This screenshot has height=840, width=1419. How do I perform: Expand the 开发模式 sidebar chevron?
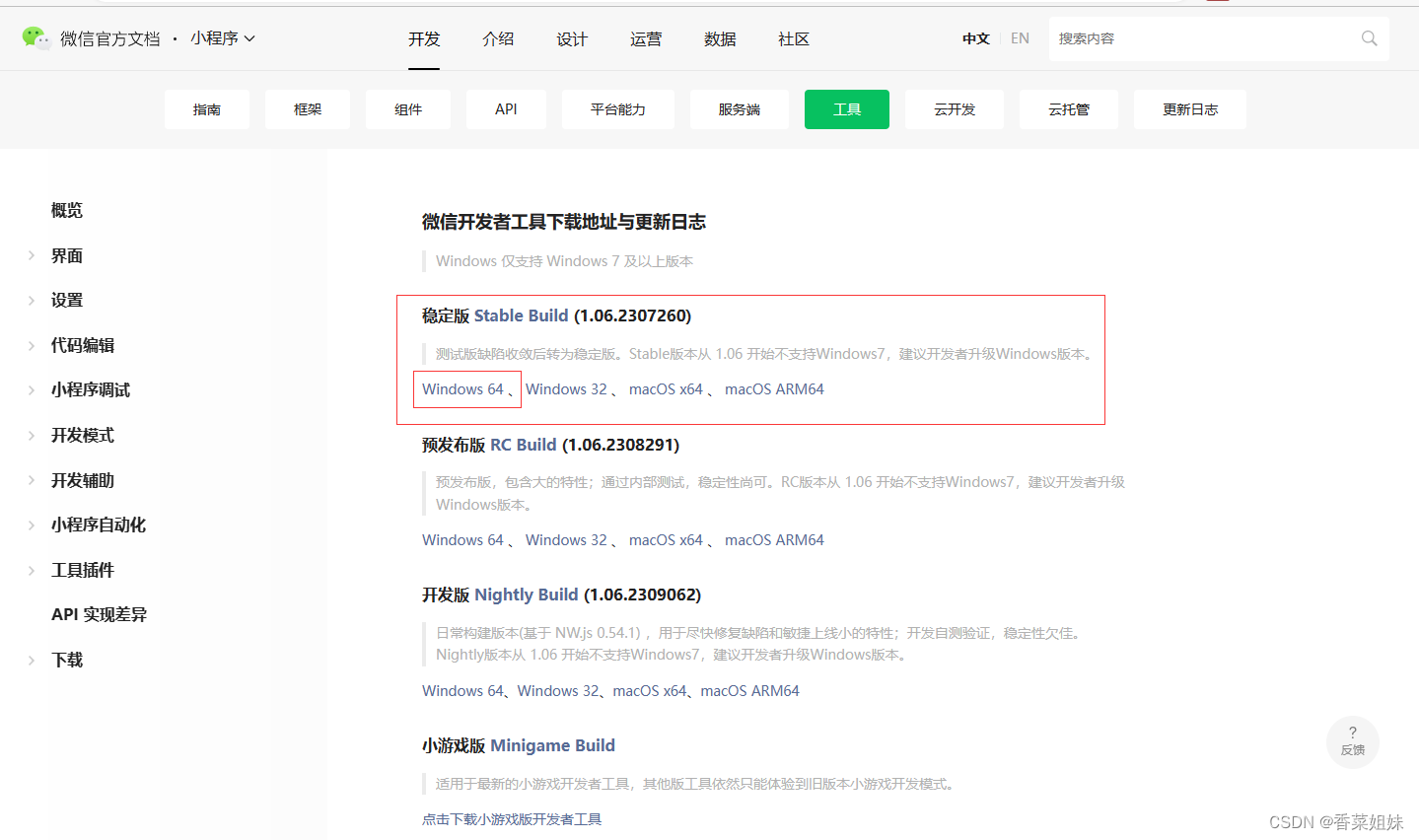click(x=32, y=435)
